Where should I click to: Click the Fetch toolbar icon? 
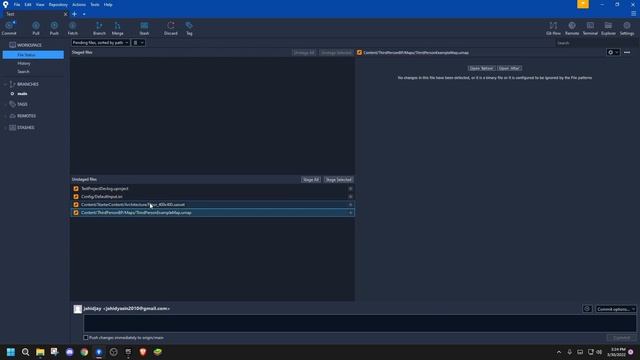pos(73,28)
